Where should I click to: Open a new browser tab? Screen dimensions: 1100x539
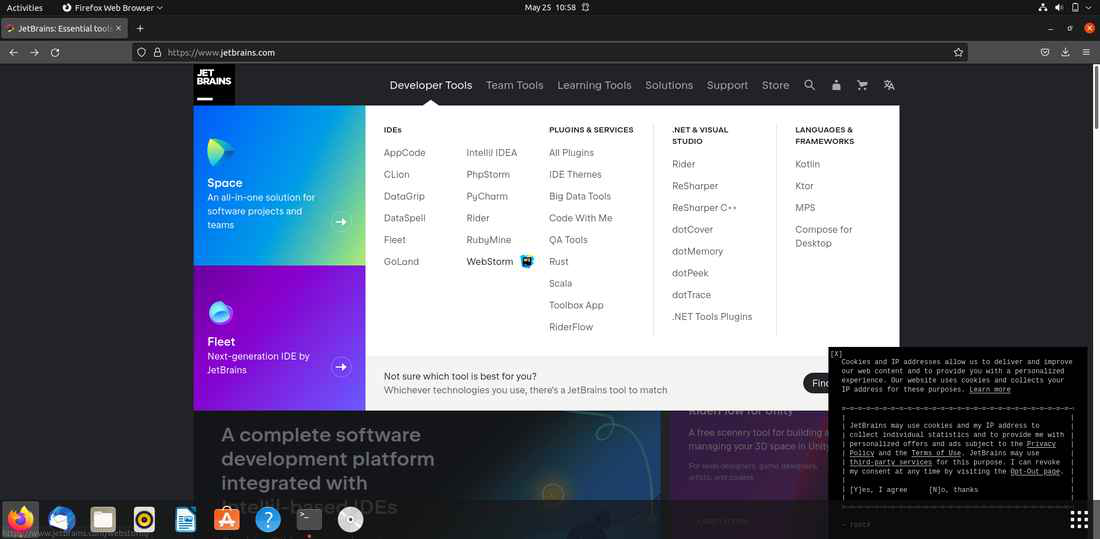[140, 29]
